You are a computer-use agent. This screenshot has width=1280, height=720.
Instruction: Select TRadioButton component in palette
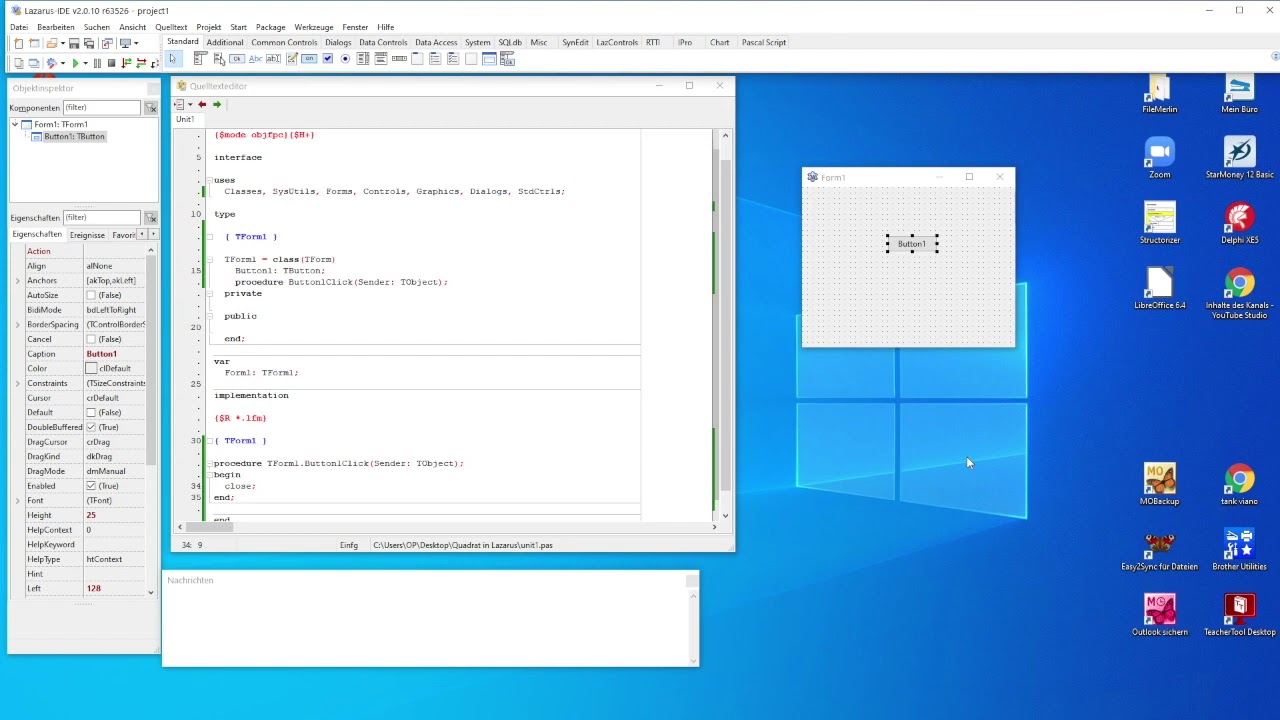click(345, 59)
